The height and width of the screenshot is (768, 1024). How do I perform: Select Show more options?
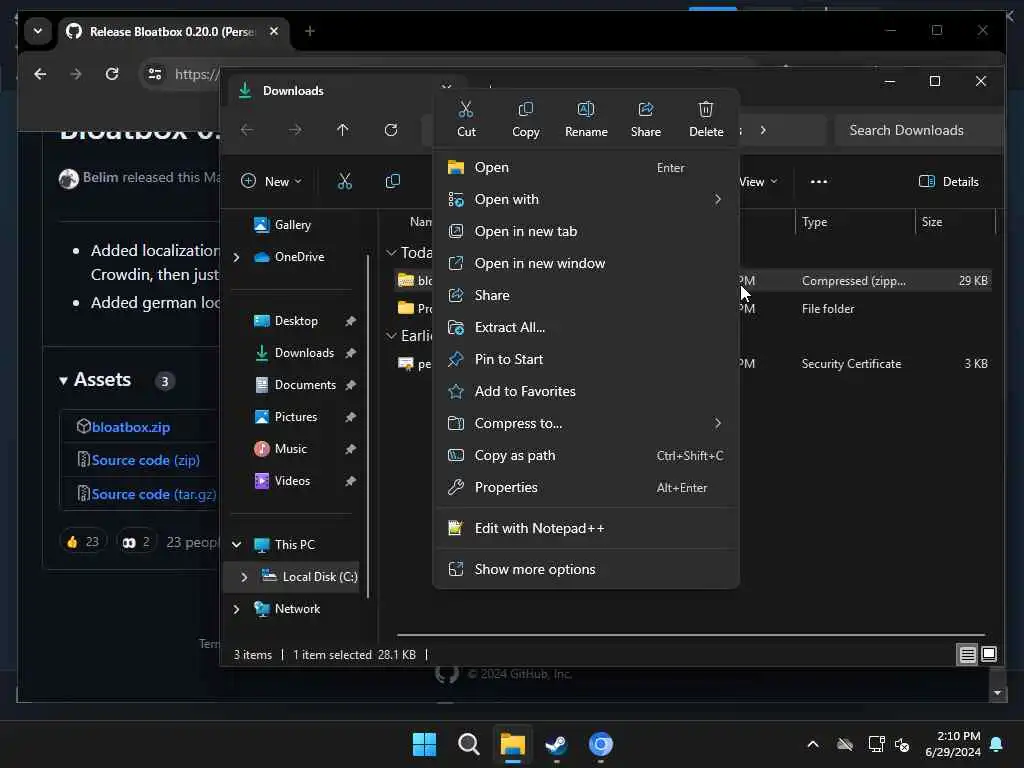[x=586, y=569]
